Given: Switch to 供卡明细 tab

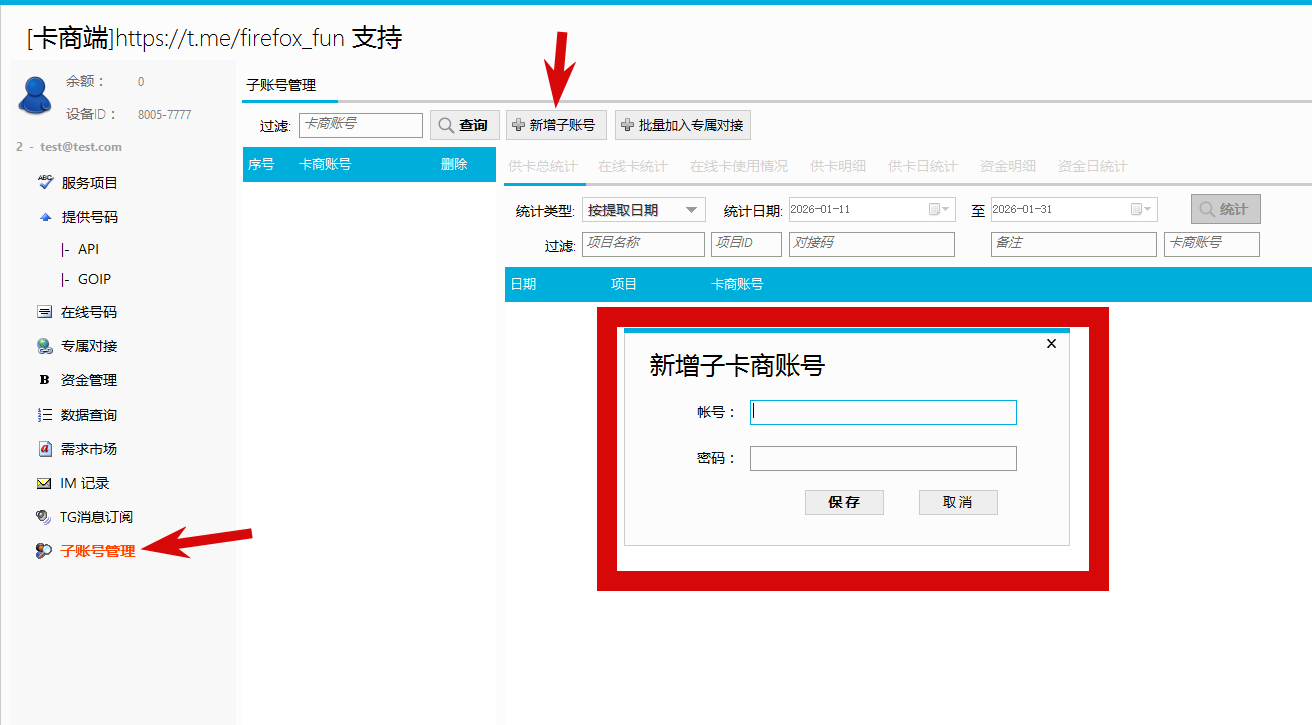Looking at the screenshot, I should [838, 166].
